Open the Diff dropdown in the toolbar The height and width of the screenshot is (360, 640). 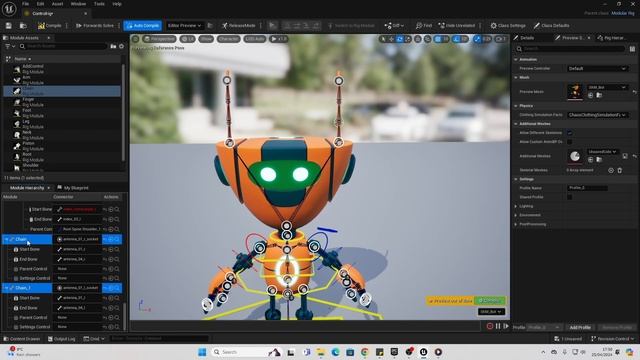coord(394,26)
